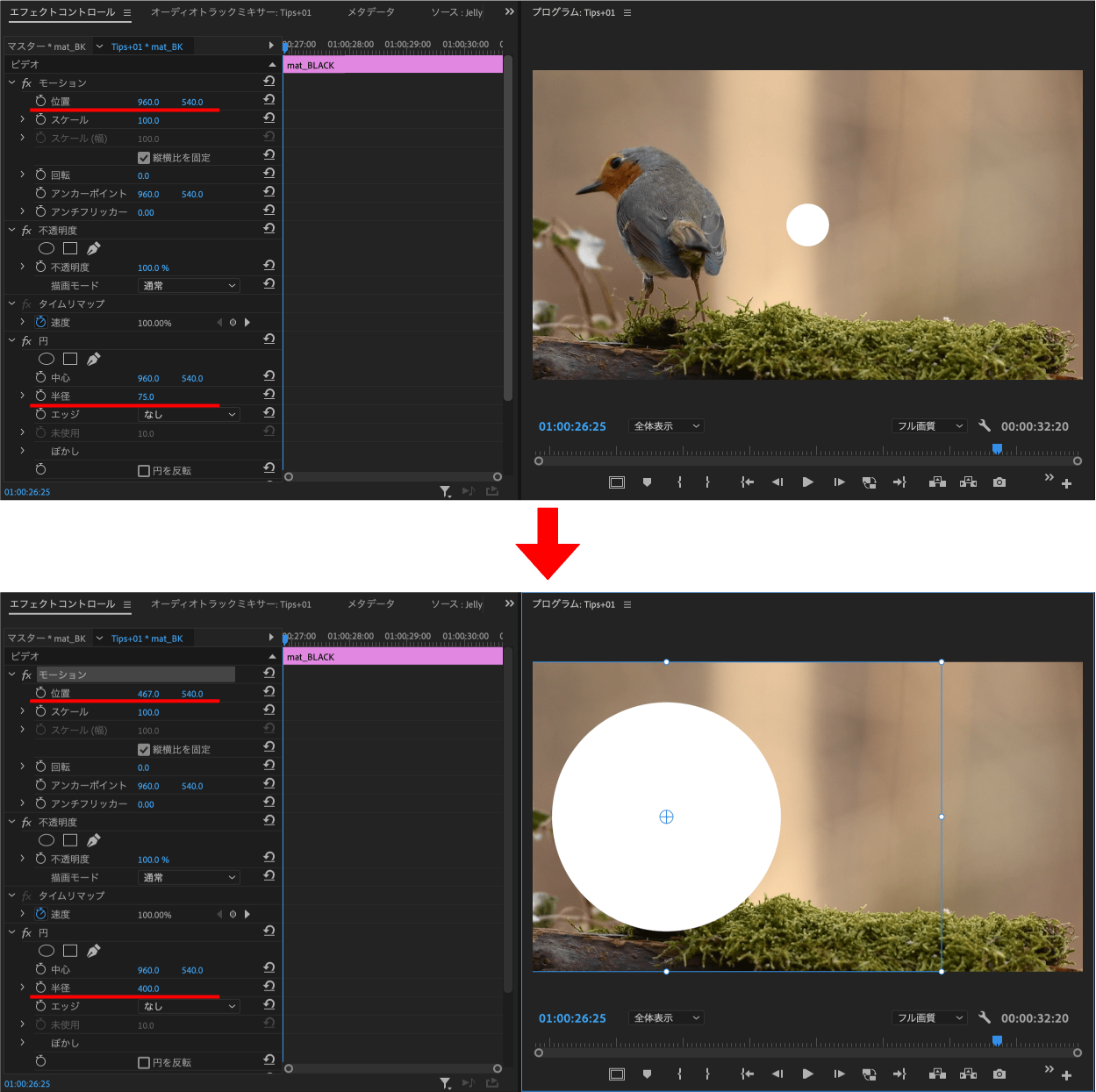The width and height of the screenshot is (1096, 1092).
Task: Toggle 中心 stopwatch in the lower panel
Action: click(x=40, y=969)
